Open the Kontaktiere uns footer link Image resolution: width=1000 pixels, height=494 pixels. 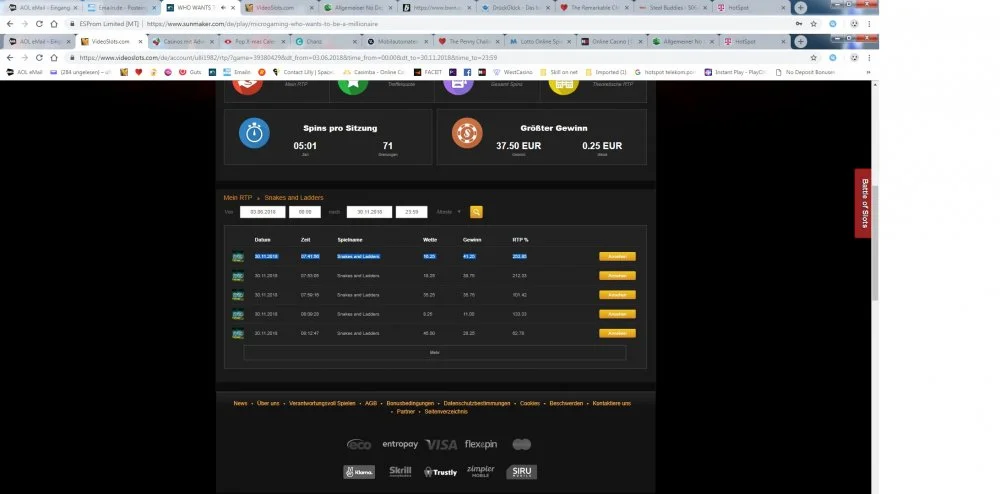tap(612, 403)
